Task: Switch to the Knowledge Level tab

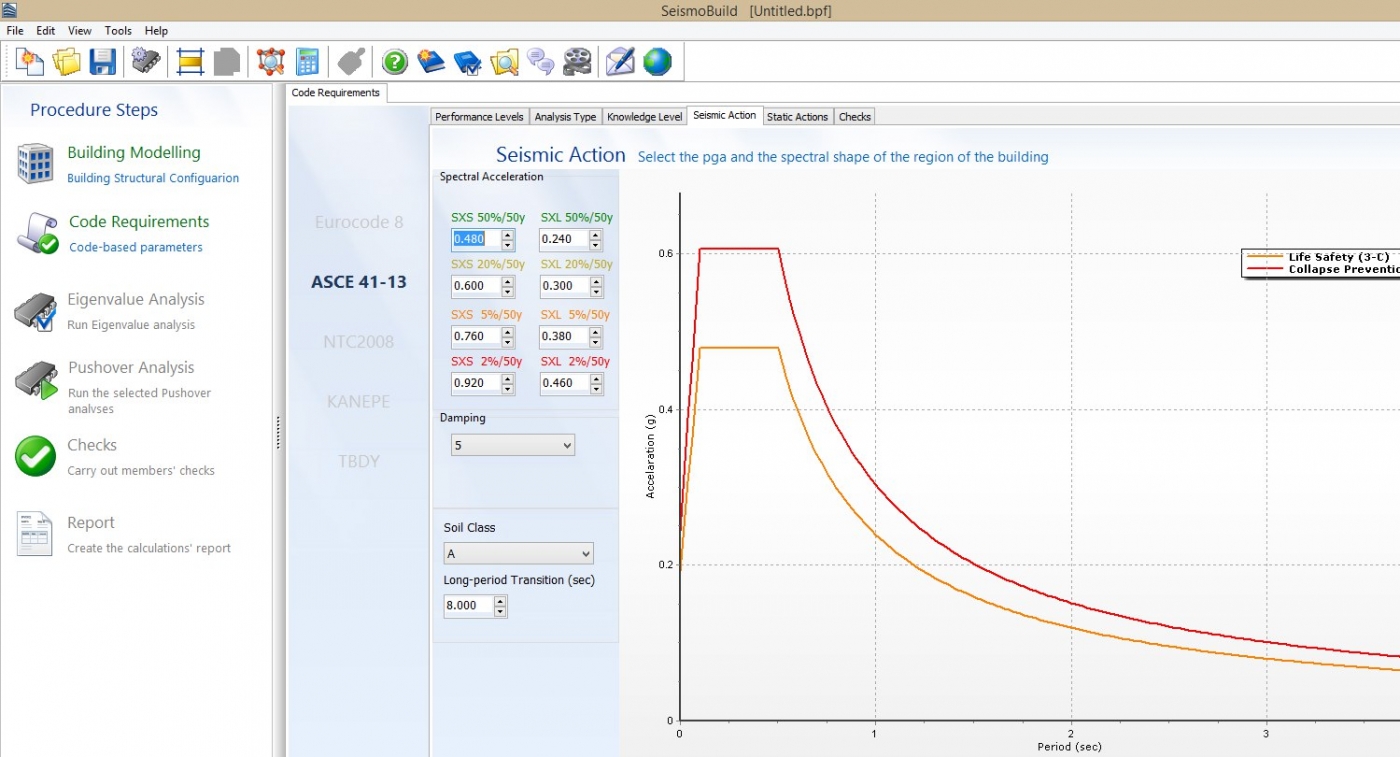Action: click(645, 117)
